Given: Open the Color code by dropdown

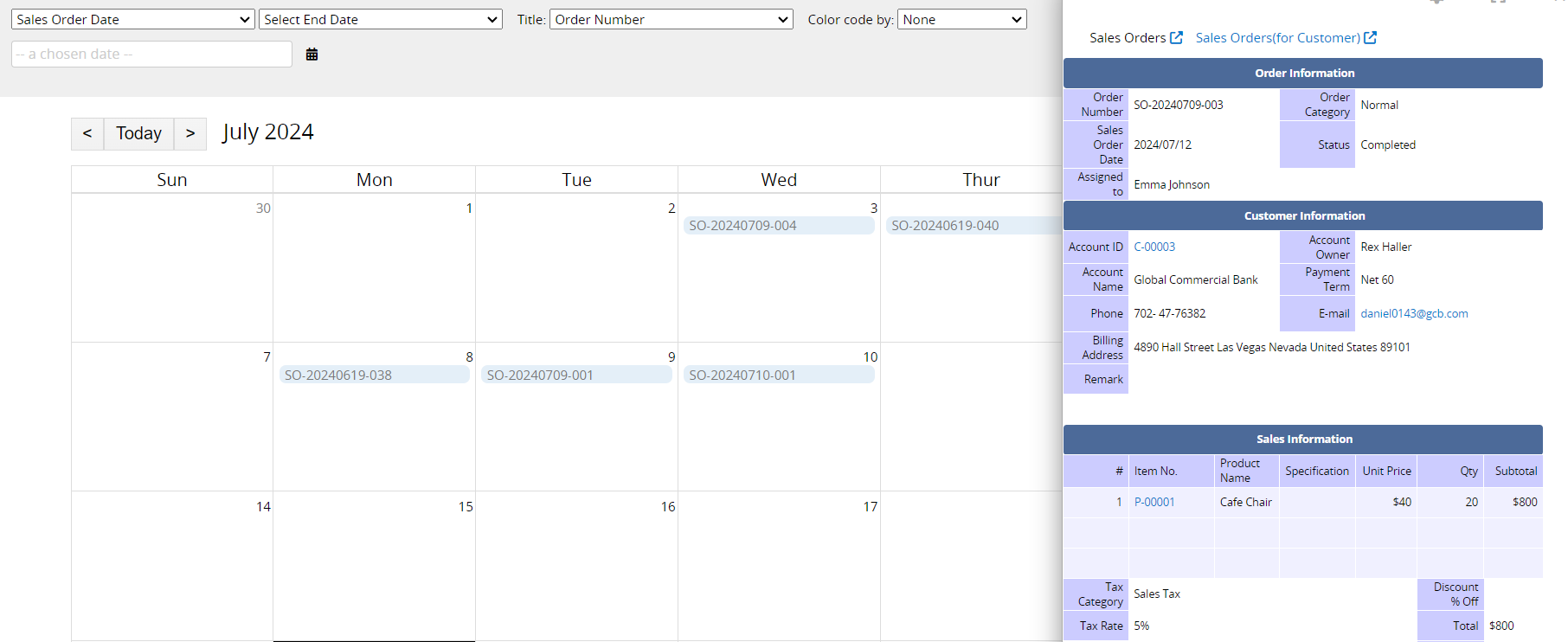Looking at the screenshot, I should click(x=962, y=19).
